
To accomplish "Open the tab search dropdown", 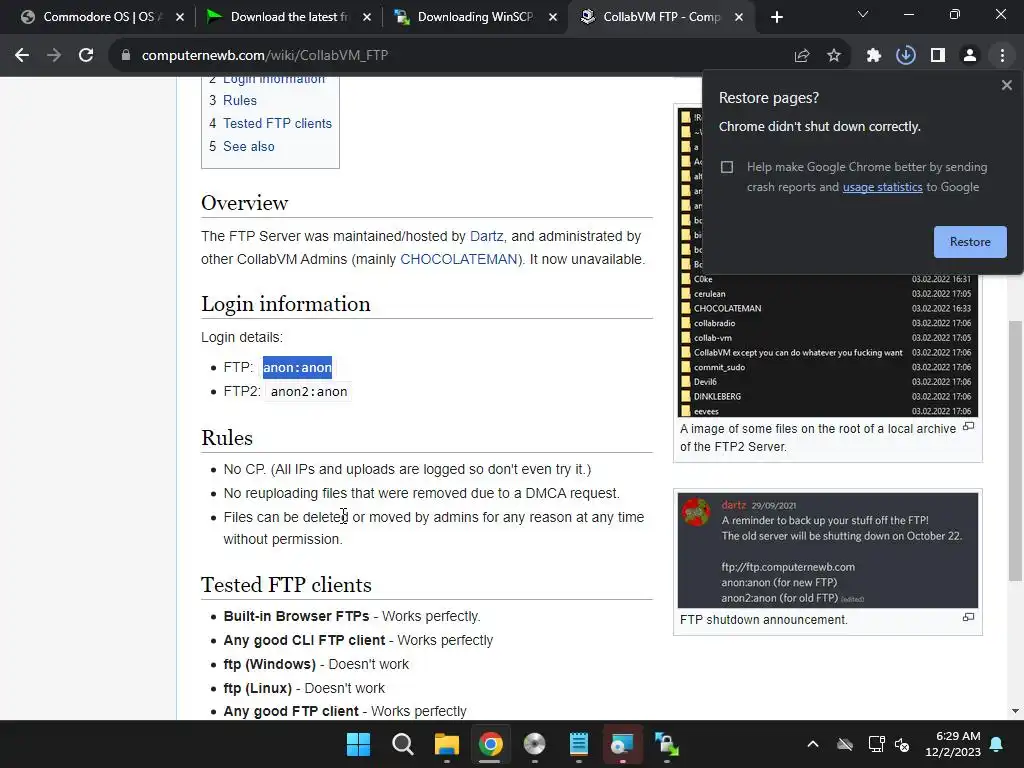I will pos(863,14).
